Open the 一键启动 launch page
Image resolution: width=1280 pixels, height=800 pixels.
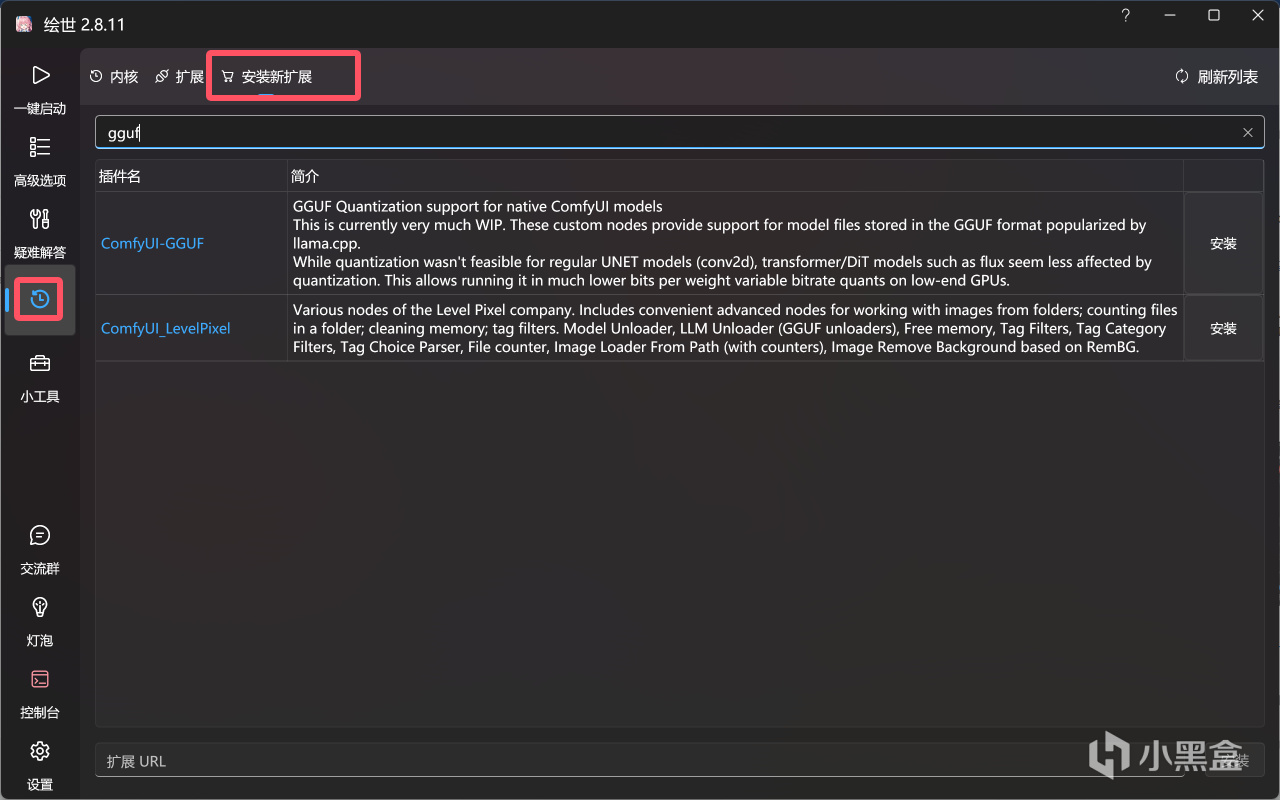(x=40, y=88)
